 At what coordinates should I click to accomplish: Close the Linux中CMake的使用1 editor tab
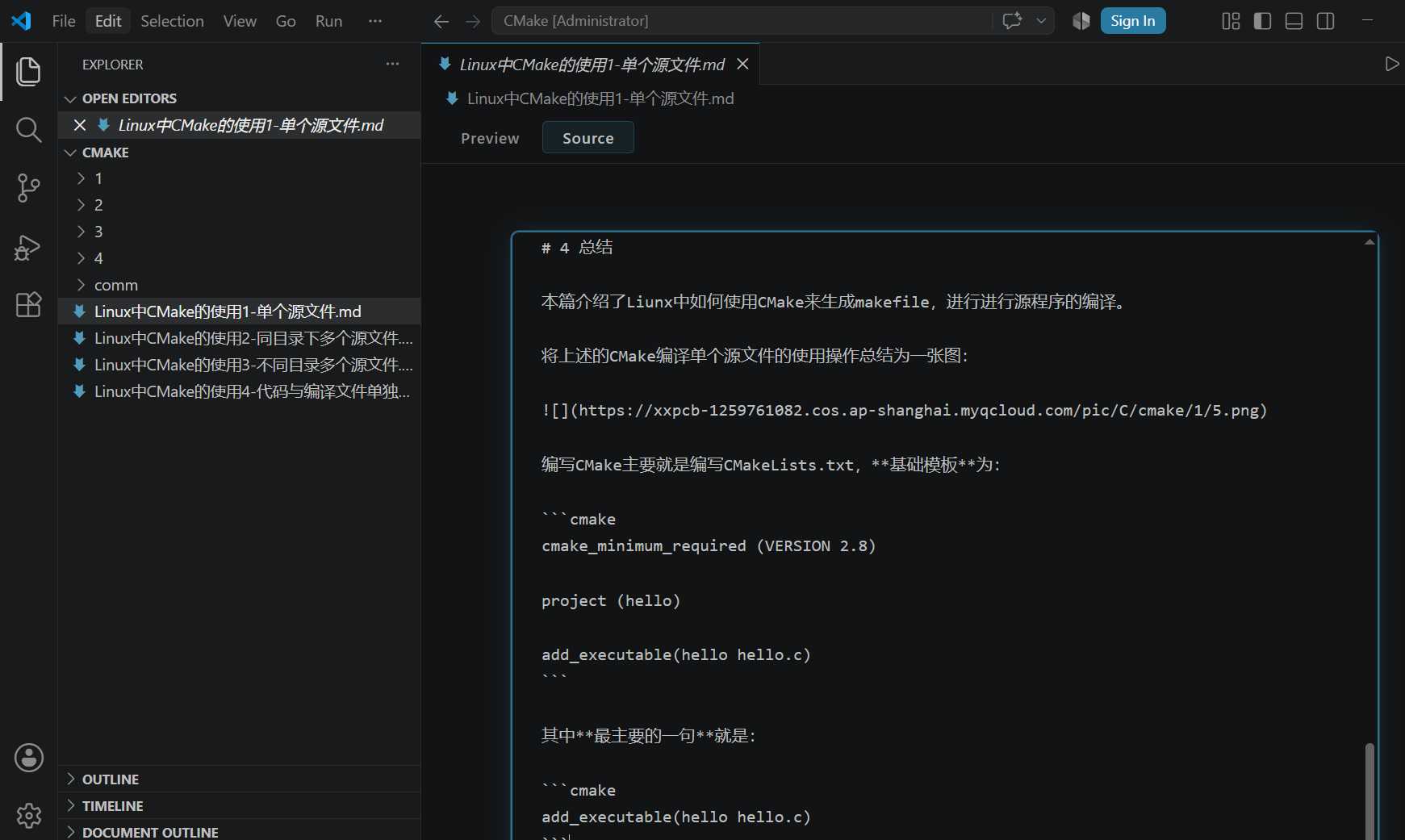(742, 64)
